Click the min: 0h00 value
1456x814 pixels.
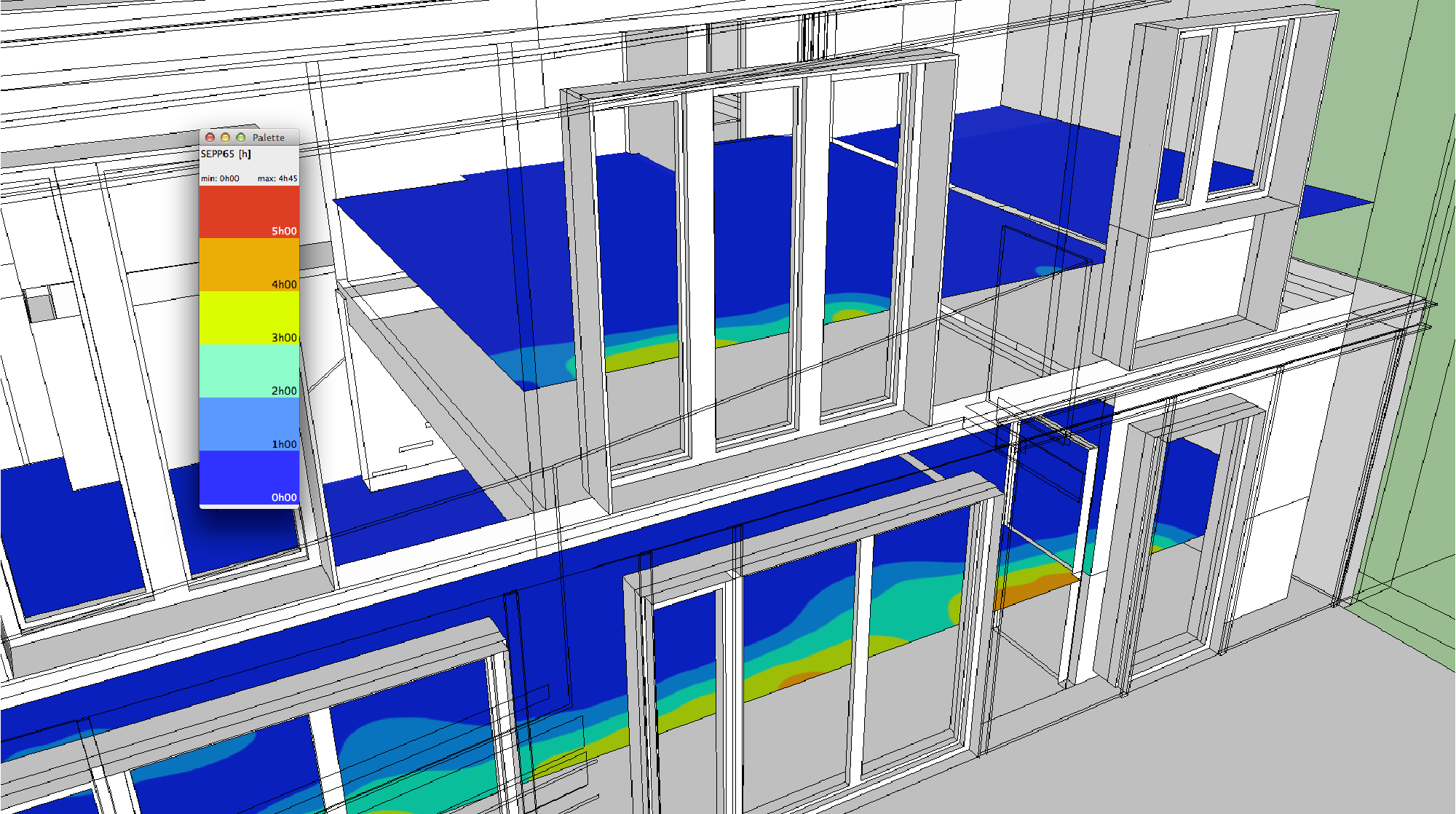pos(220,178)
